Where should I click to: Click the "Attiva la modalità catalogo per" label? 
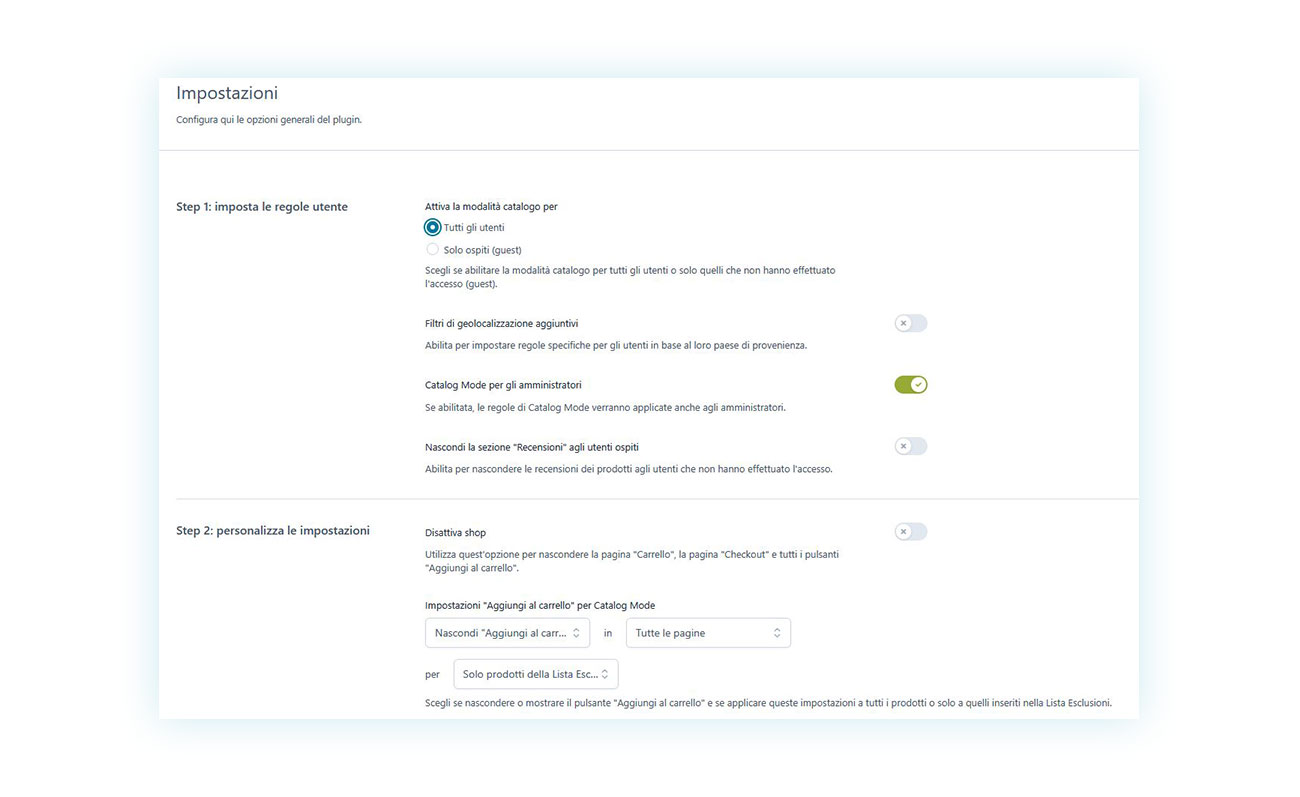point(491,207)
